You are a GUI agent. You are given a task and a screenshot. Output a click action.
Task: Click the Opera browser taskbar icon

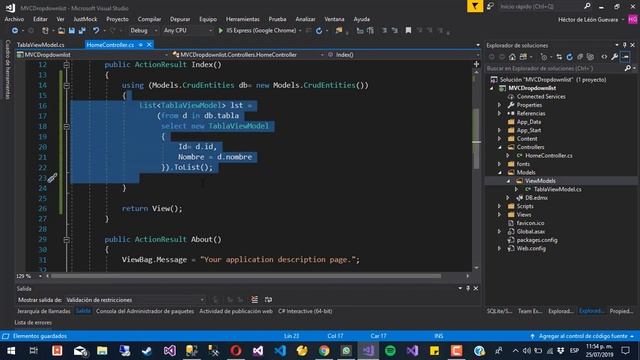[236, 351]
